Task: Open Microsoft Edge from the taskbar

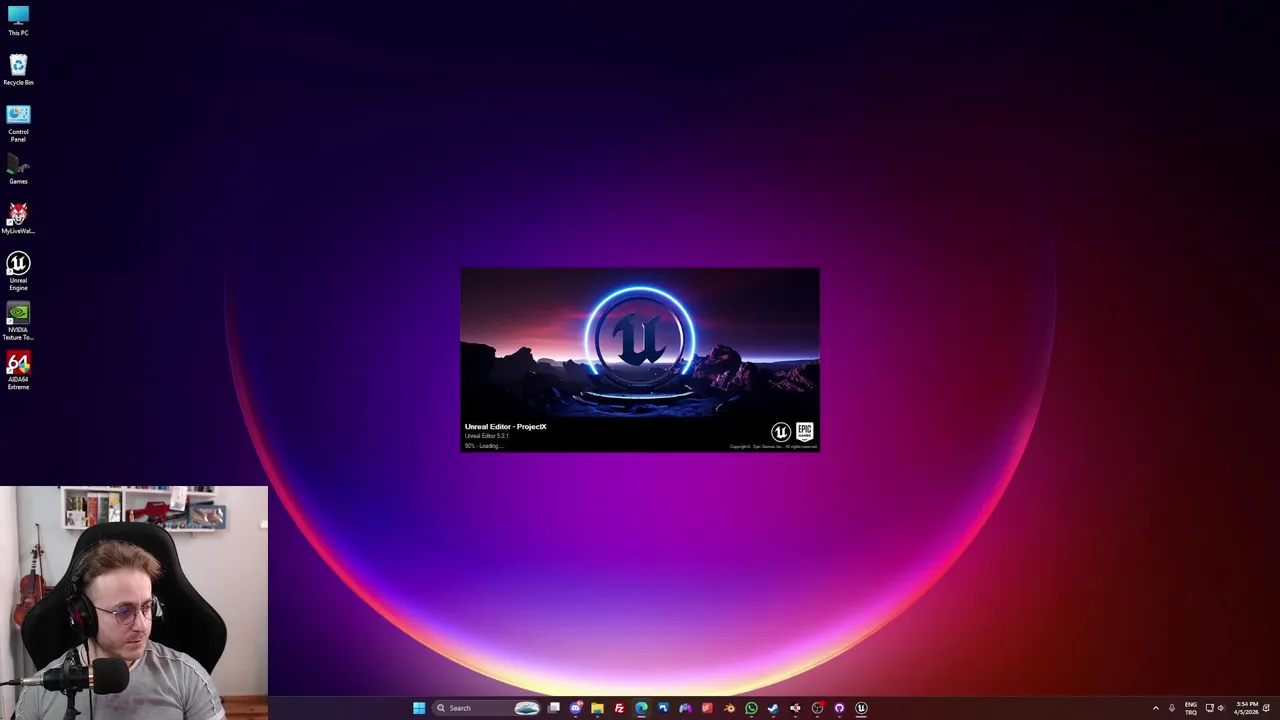Action: 641,708
